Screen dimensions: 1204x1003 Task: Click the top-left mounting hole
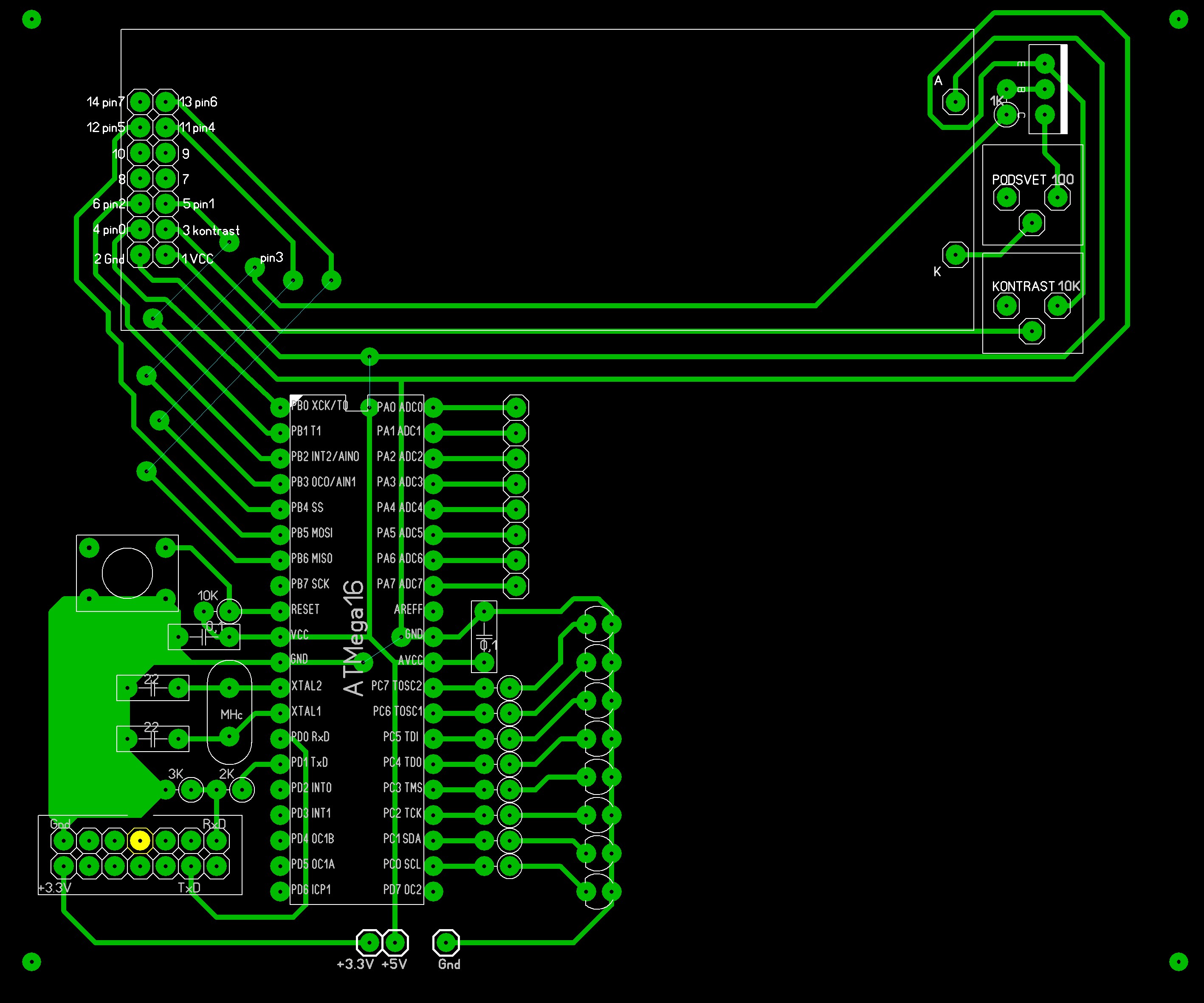[x=31, y=20]
